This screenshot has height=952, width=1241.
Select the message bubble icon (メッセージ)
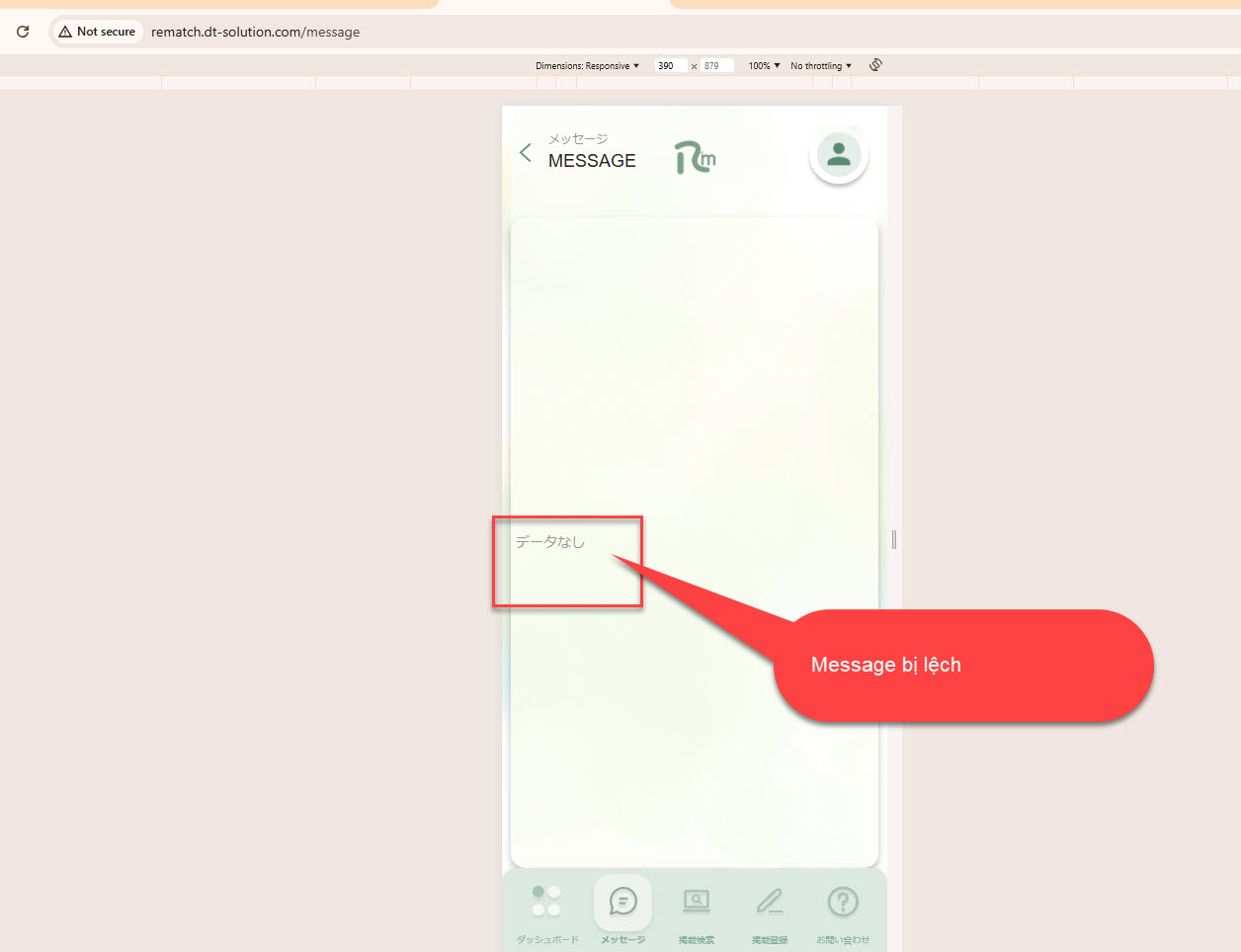622,902
